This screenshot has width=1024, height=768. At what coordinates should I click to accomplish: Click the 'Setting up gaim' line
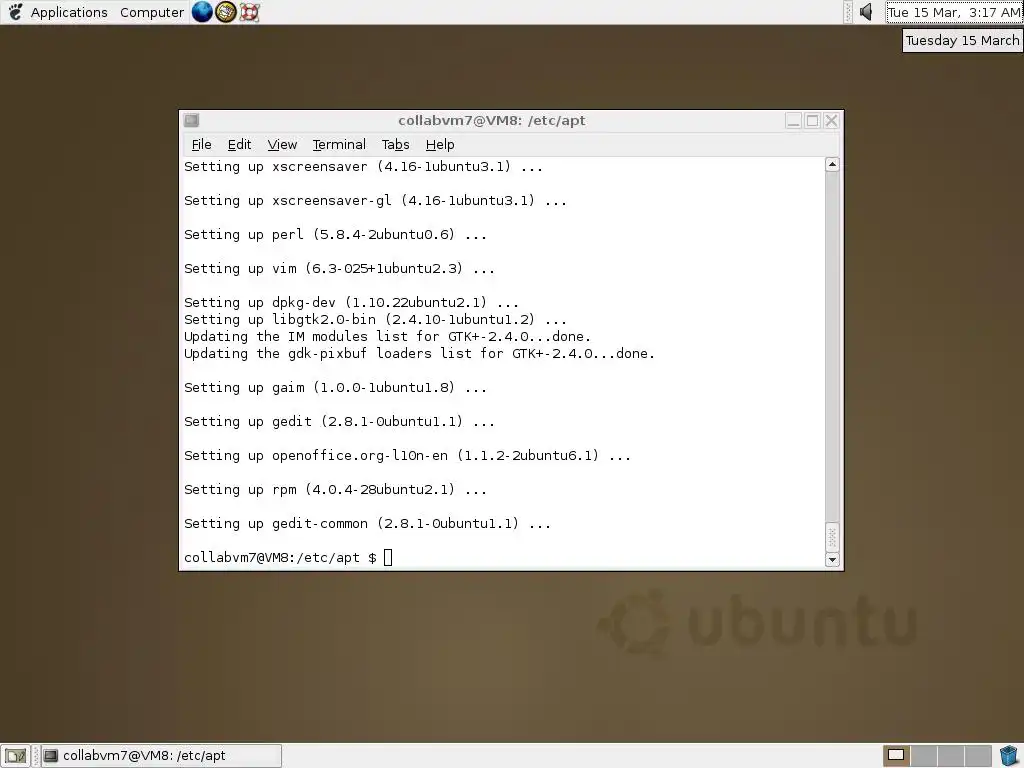pos(335,387)
